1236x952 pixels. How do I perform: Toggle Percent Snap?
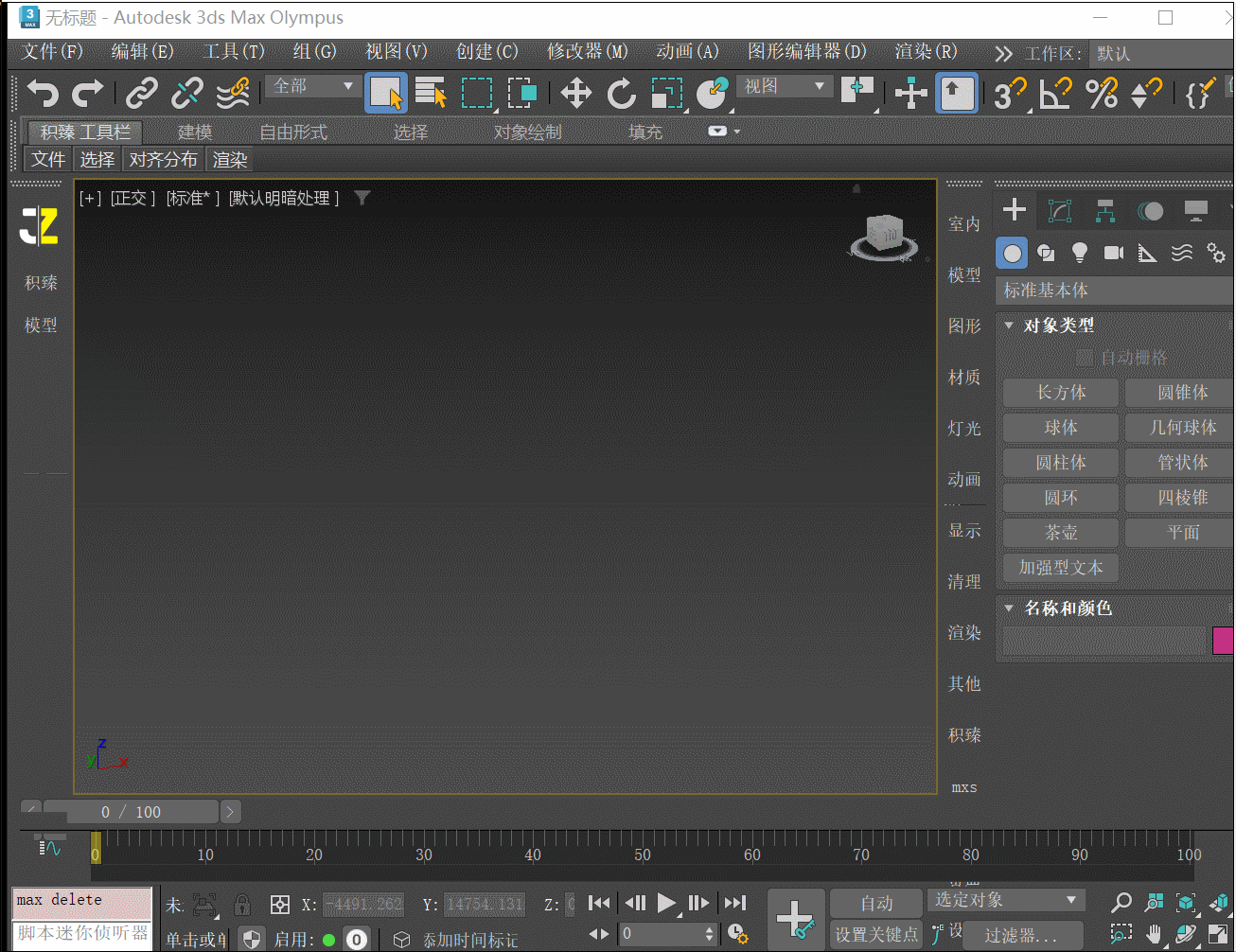1102,93
